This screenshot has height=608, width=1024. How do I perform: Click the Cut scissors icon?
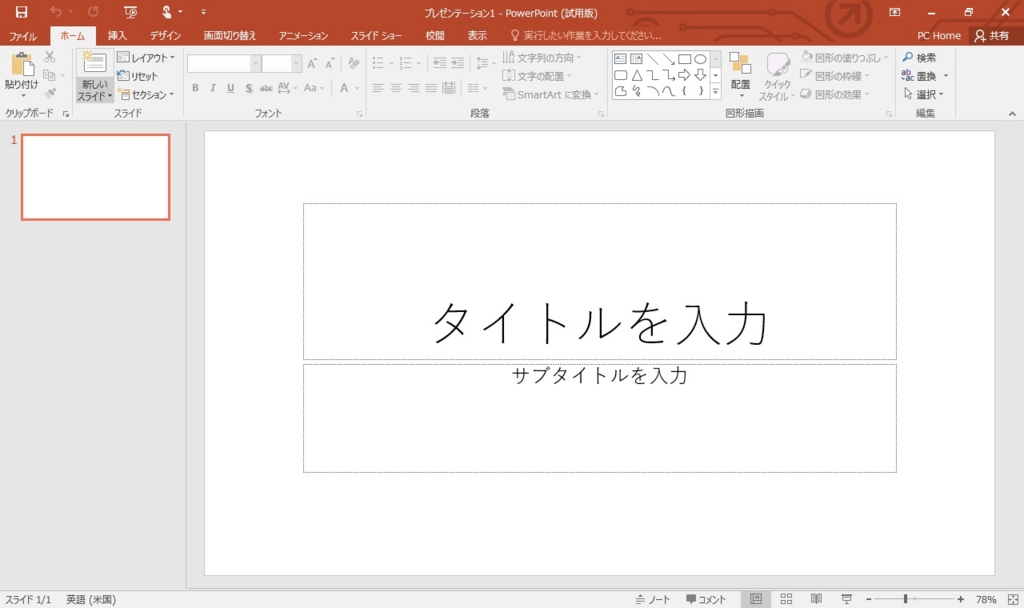pos(50,57)
